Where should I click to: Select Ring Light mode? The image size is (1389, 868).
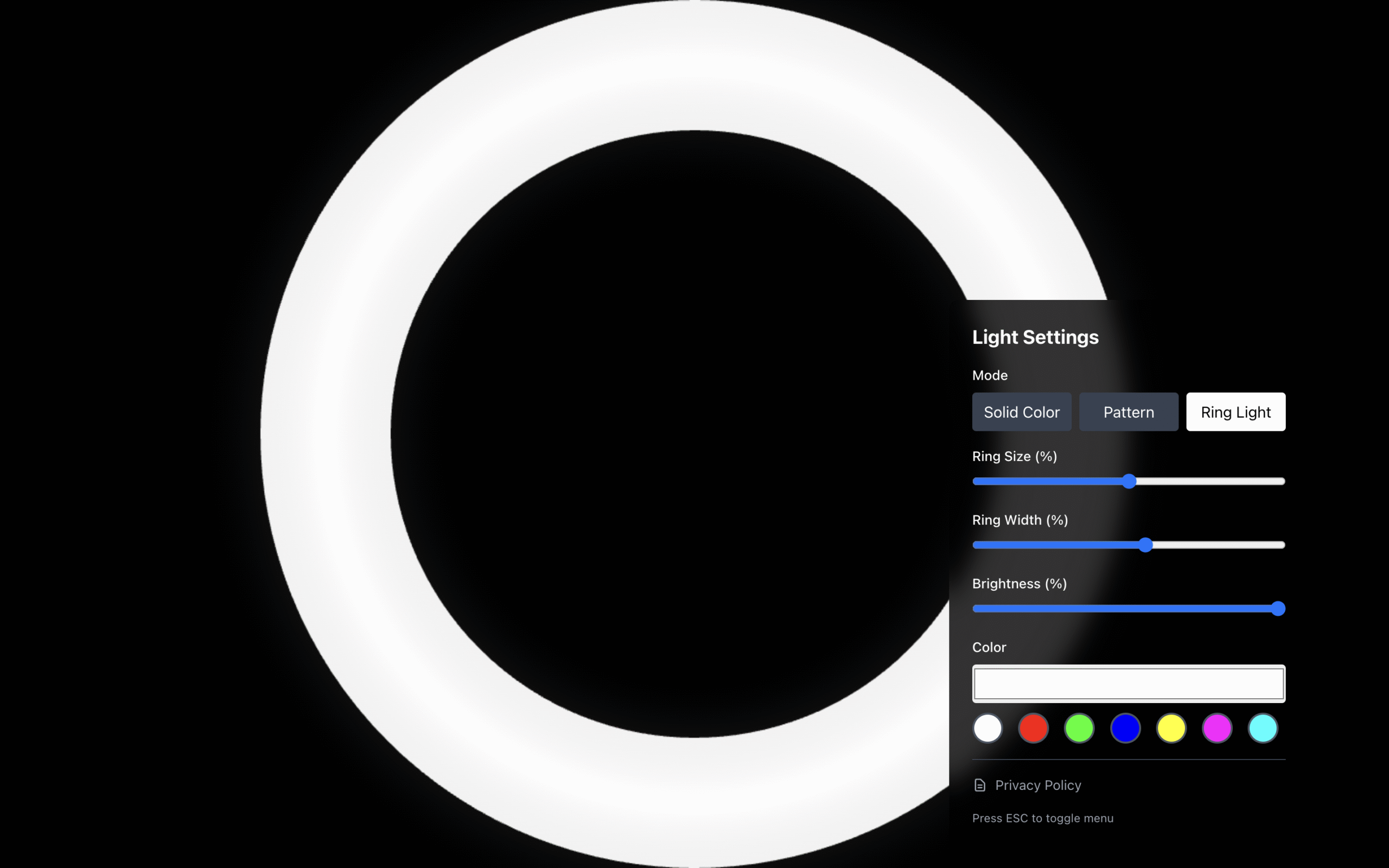(x=1235, y=412)
